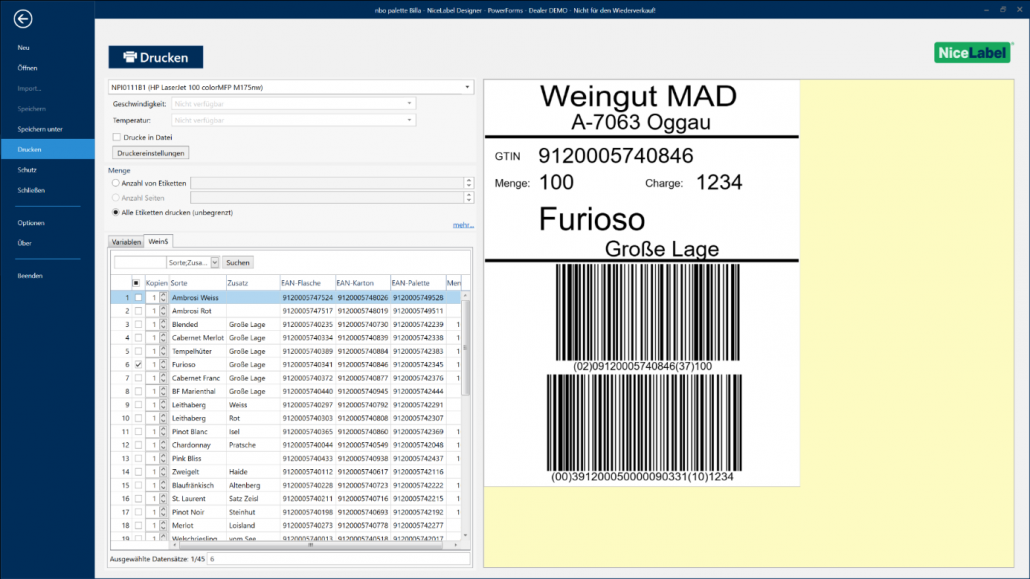The height and width of the screenshot is (579, 1030).
Task: Check the Ambrosi Weiss row checkbox
Action: [138, 298]
